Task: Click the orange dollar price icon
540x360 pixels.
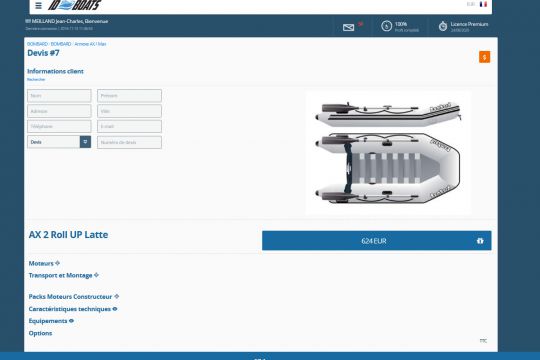Action: pos(484,57)
